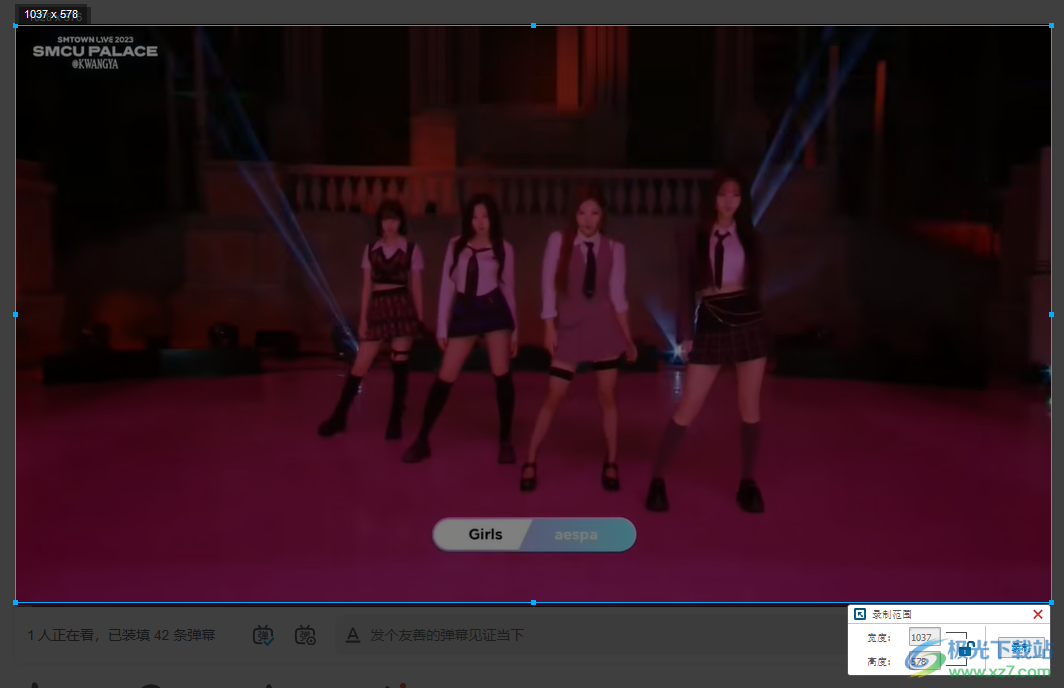Toggle the aspect ratio lock icon
The width and height of the screenshot is (1064, 688).
point(965,650)
